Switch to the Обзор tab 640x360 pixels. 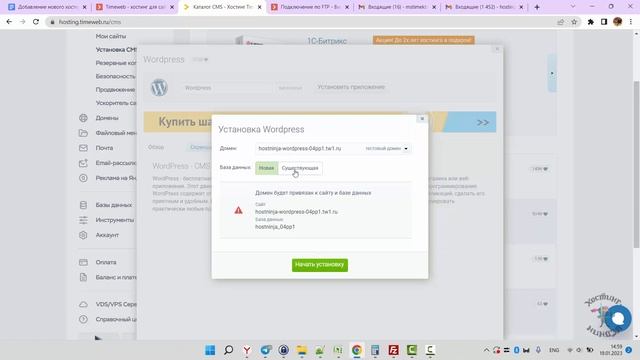tap(156, 147)
